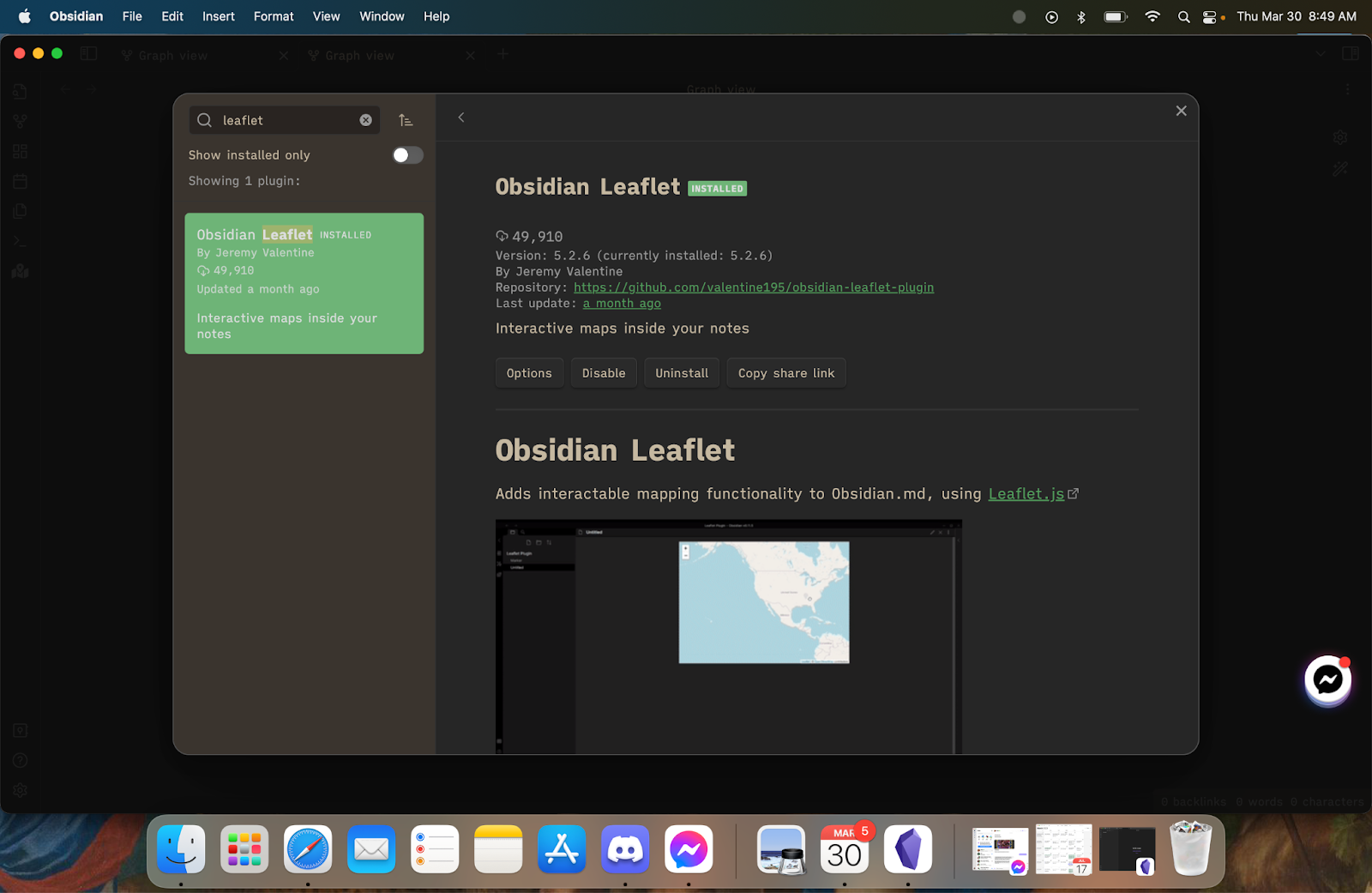Open Control Center in menu bar
Viewport: 1372px width, 893px height.
tap(1210, 16)
